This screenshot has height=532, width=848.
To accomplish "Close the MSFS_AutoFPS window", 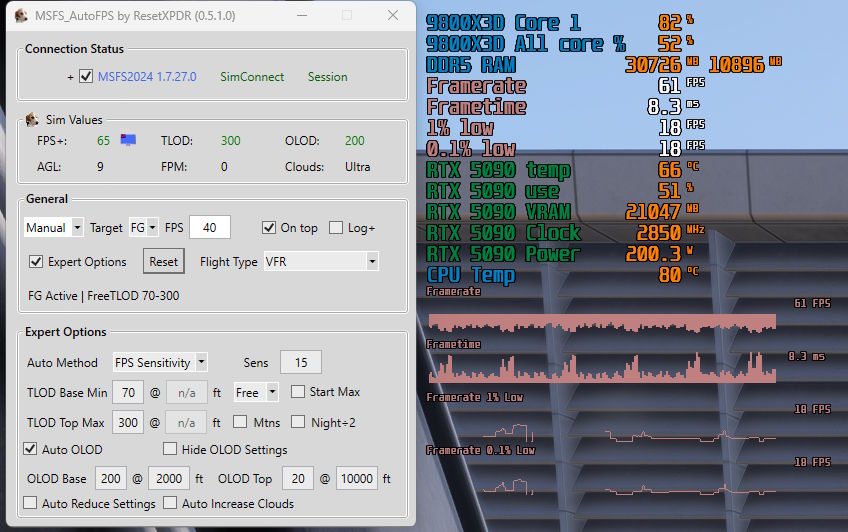I will (393, 16).
